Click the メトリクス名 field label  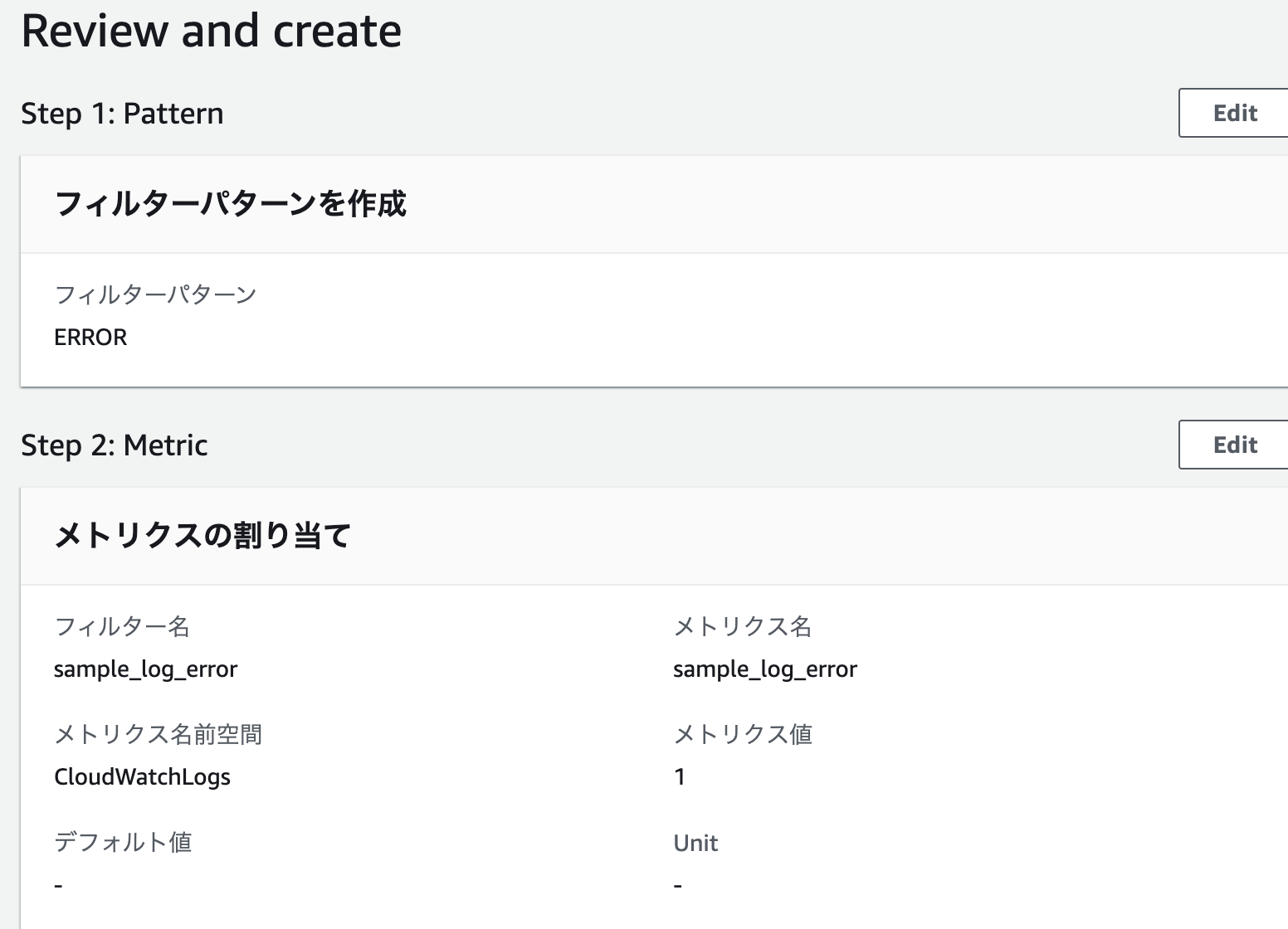743,628
